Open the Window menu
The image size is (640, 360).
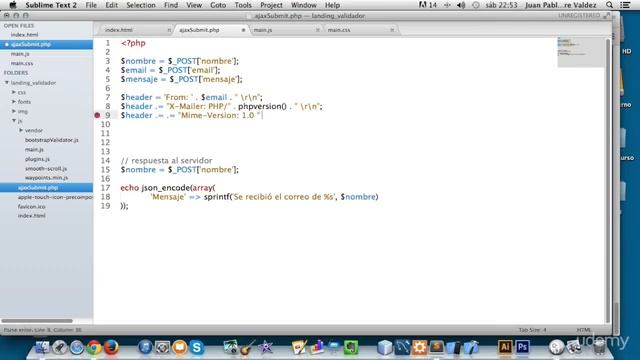click(303, 5)
